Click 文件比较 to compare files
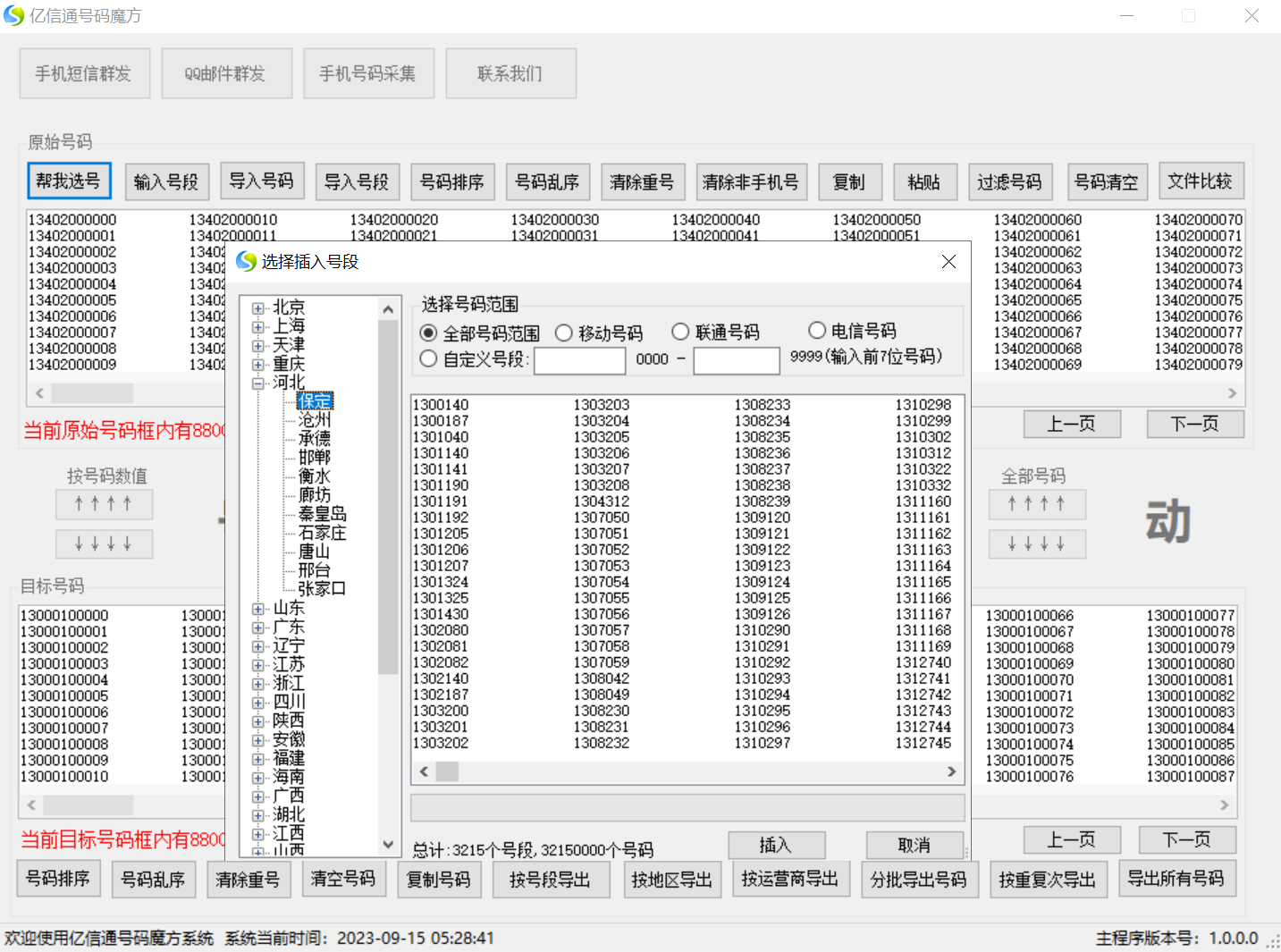Image resolution: width=1281 pixels, height=952 pixels. (1201, 181)
